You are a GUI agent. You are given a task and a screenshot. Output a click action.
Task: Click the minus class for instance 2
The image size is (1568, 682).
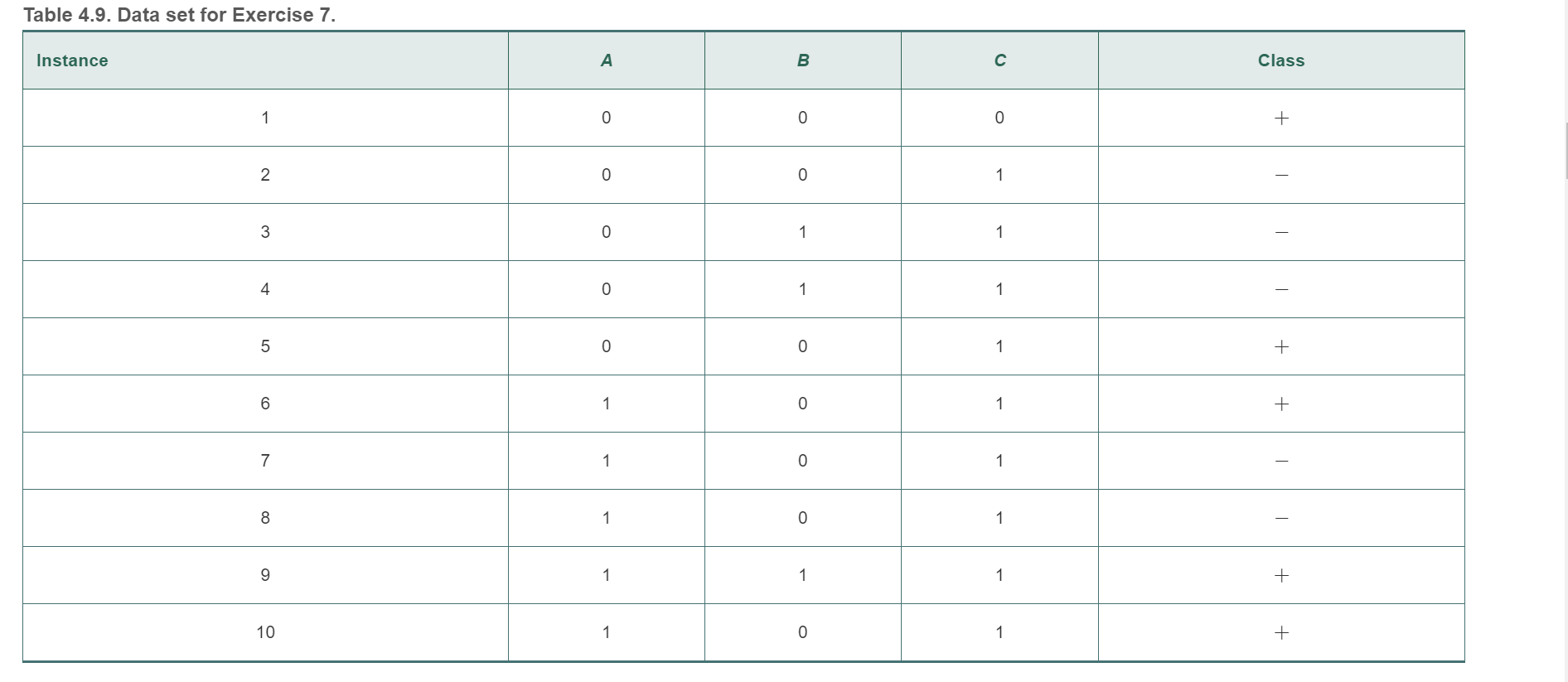pyautogui.click(x=1281, y=175)
